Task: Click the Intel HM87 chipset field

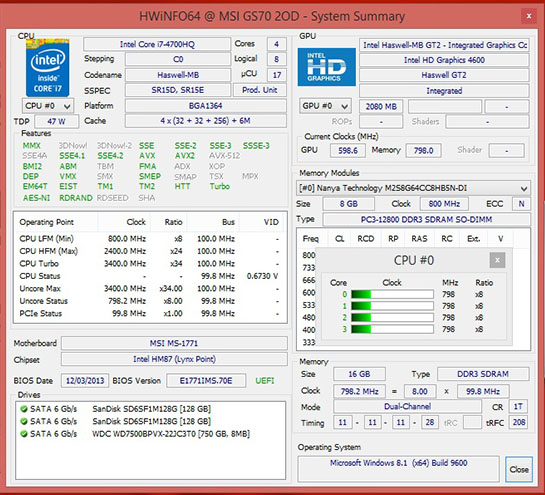Action: coord(174,359)
